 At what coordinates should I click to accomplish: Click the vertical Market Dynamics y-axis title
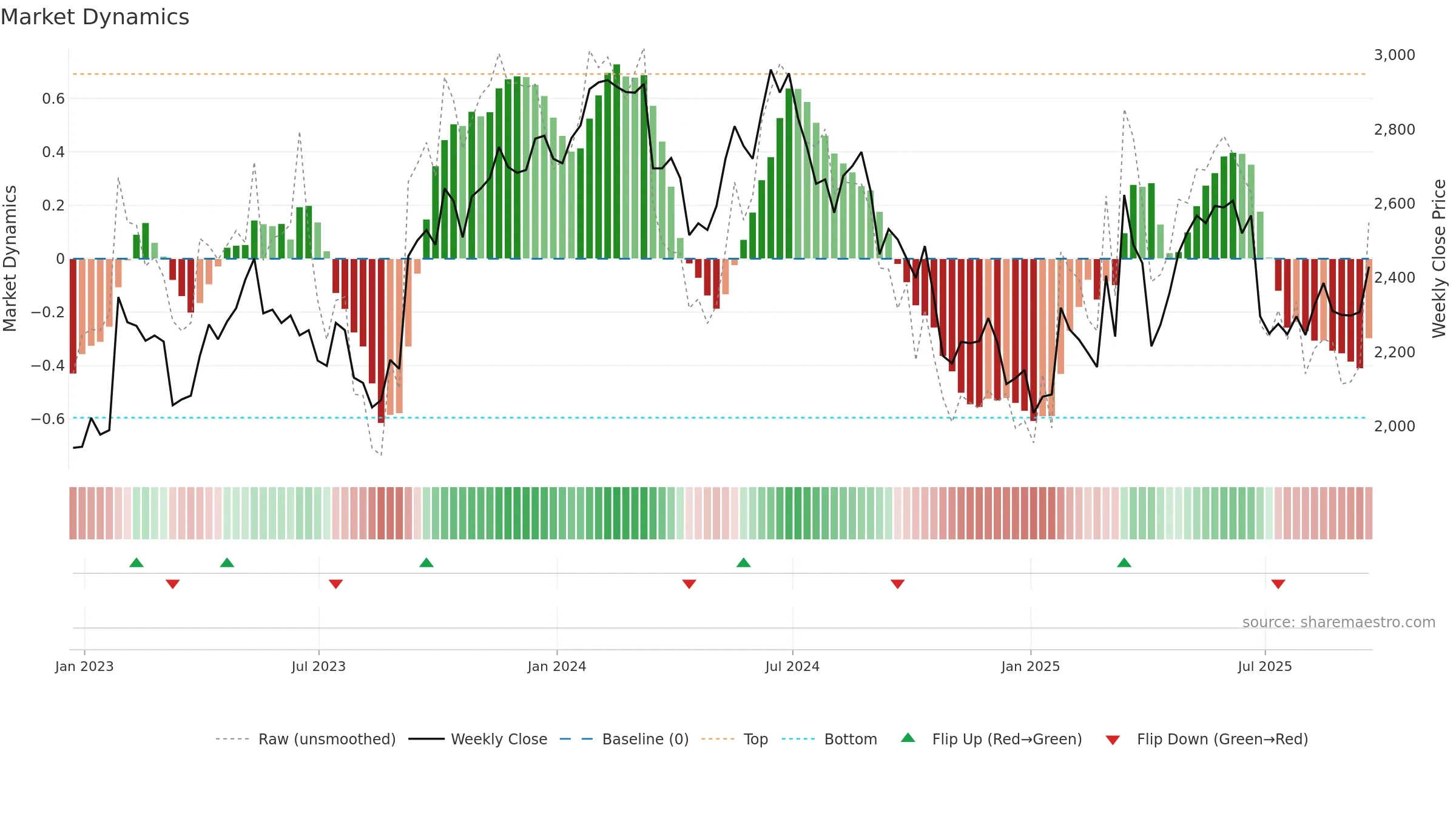(x=10, y=258)
